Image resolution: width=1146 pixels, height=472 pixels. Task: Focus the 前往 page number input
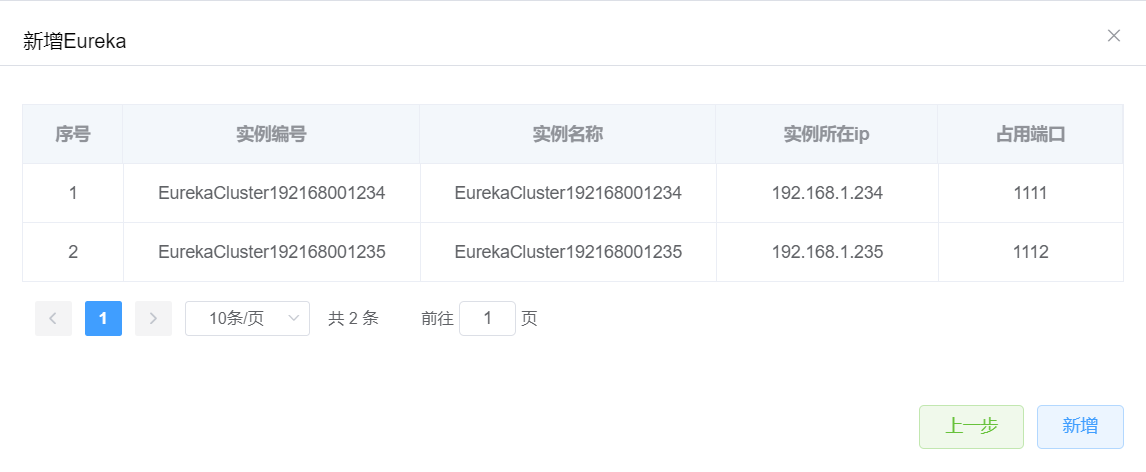tap(487, 319)
